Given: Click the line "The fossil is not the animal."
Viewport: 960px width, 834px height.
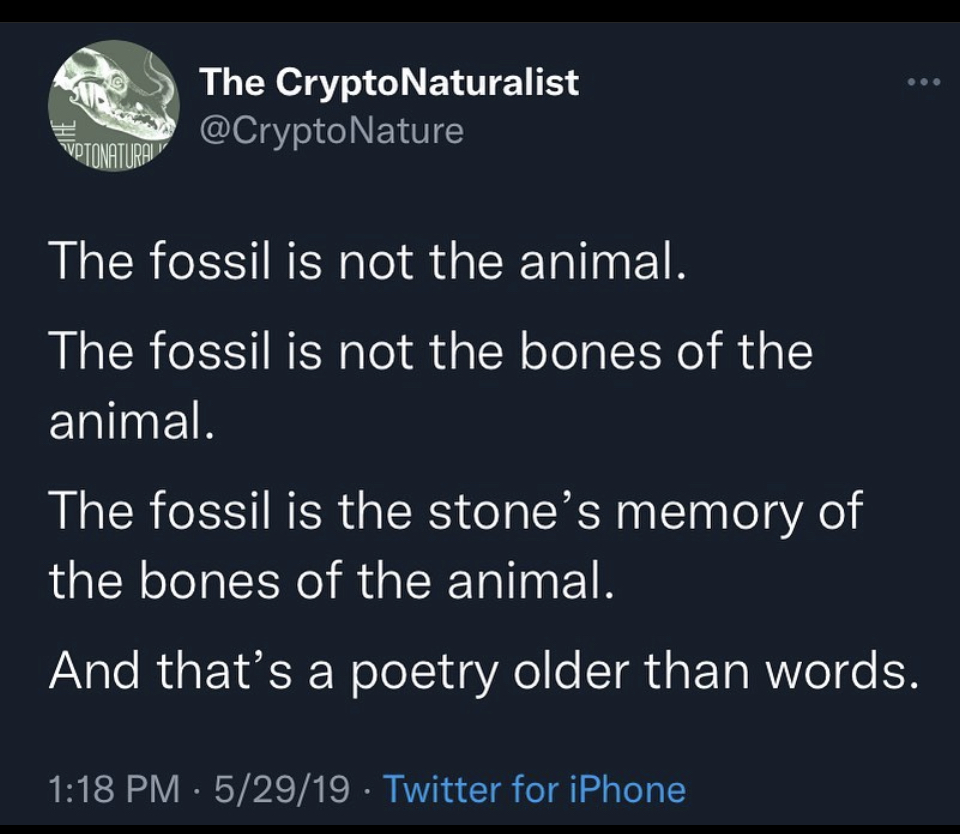Looking at the screenshot, I should click(366, 264).
